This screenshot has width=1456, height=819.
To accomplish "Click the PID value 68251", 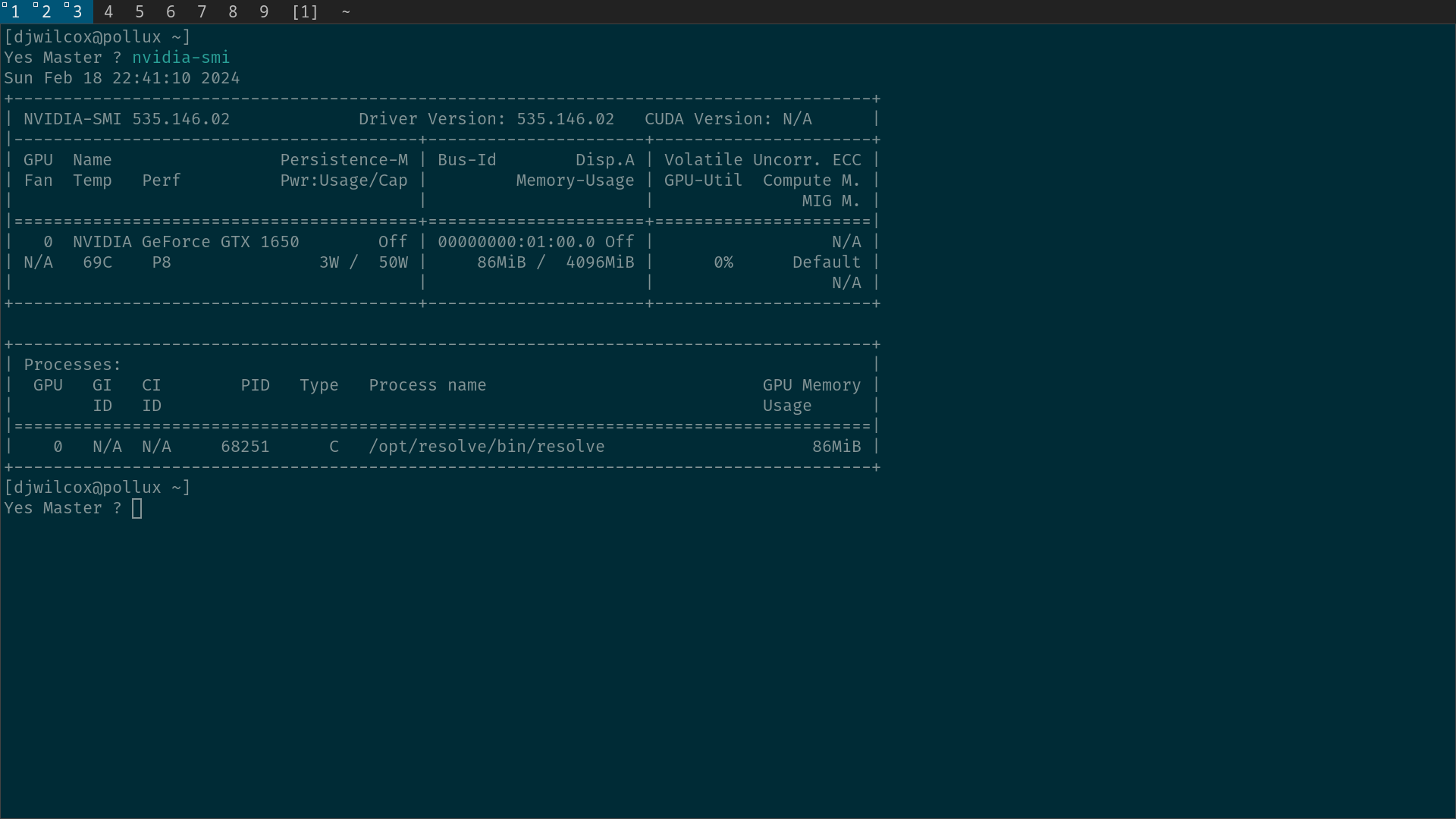I will click(x=245, y=447).
